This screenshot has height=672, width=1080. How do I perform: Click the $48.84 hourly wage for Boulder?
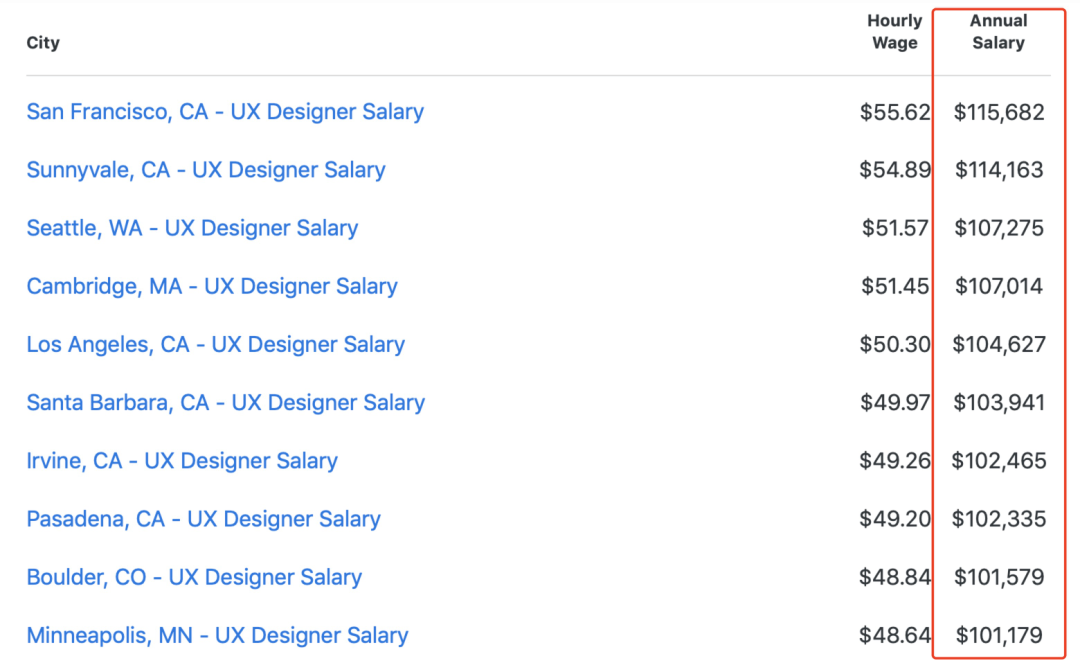895,577
